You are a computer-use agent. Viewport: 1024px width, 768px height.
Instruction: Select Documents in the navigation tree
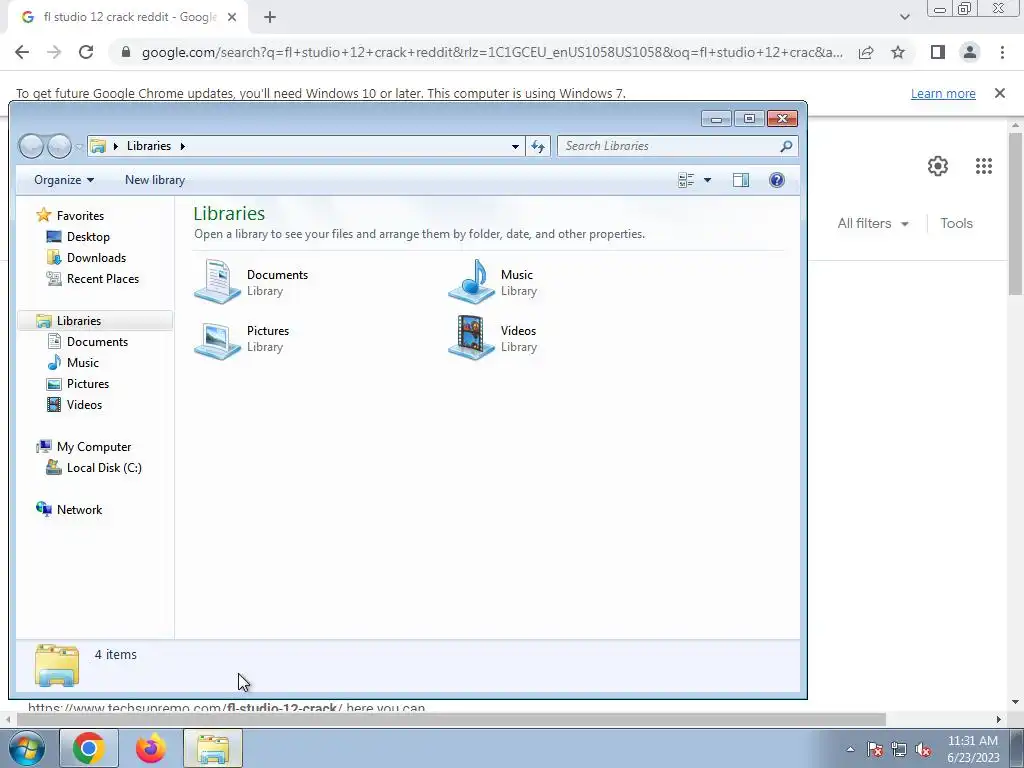[x=97, y=342]
